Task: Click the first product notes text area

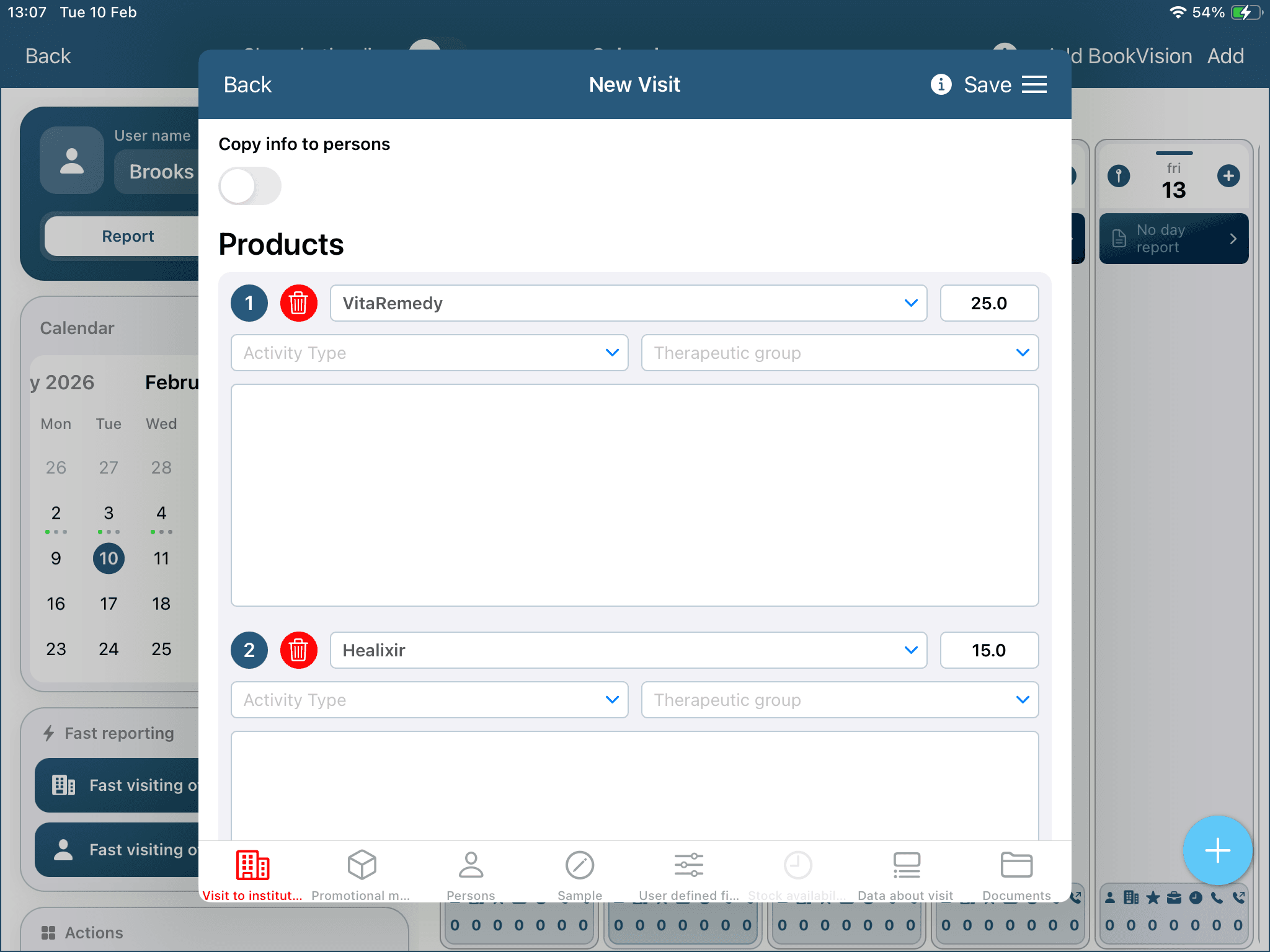Action: [x=634, y=495]
